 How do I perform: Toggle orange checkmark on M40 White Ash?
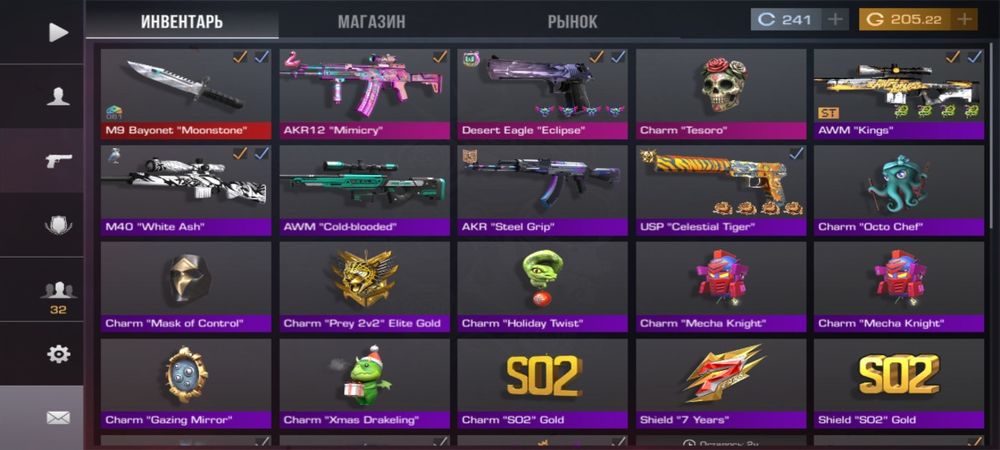(240, 153)
